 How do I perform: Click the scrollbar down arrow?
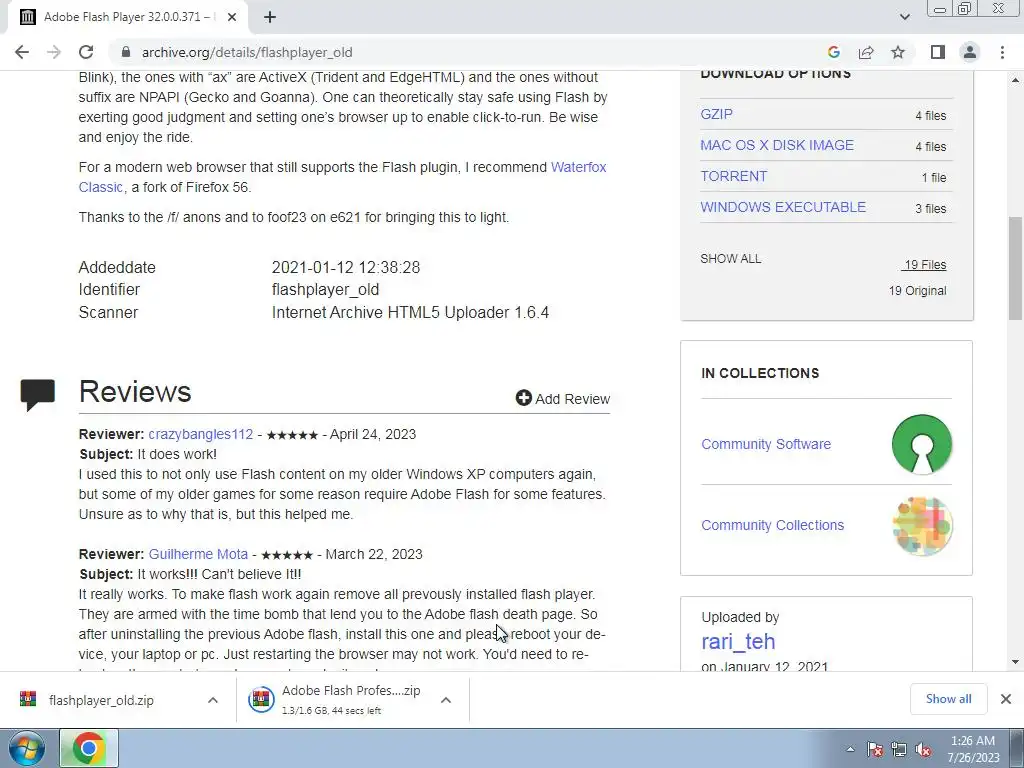[x=1016, y=662]
